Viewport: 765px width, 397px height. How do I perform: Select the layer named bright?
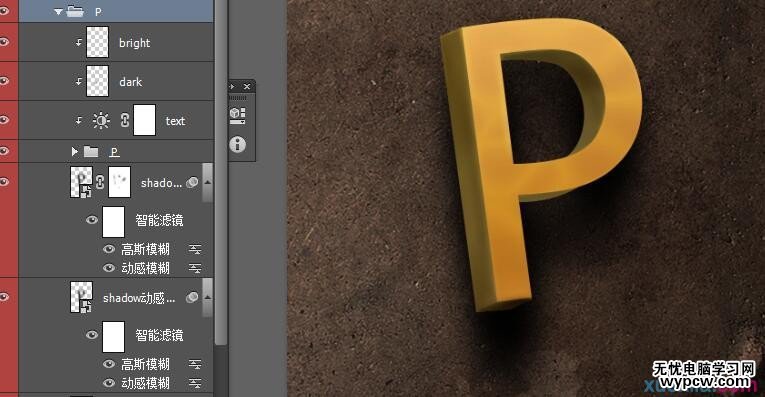coord(135,43)
